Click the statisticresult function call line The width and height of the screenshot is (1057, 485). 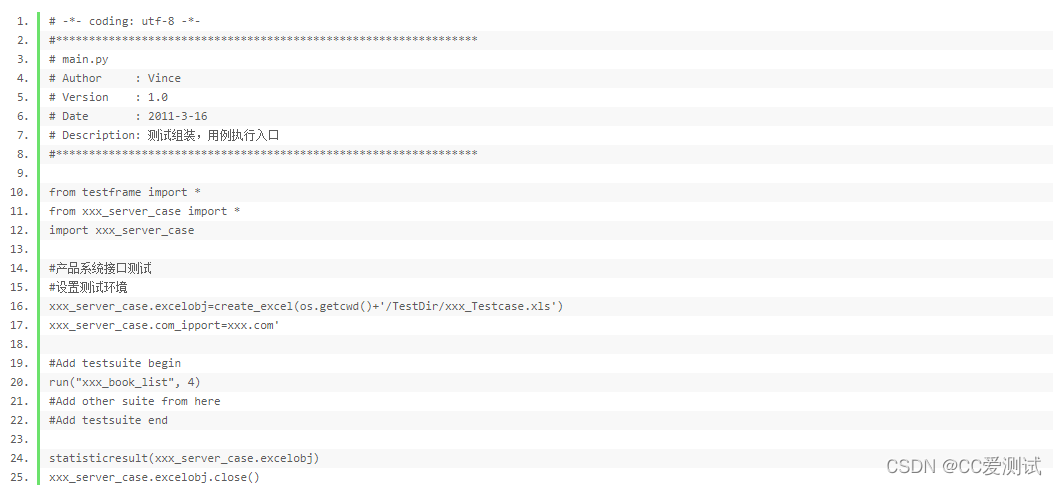pos(184,458)
